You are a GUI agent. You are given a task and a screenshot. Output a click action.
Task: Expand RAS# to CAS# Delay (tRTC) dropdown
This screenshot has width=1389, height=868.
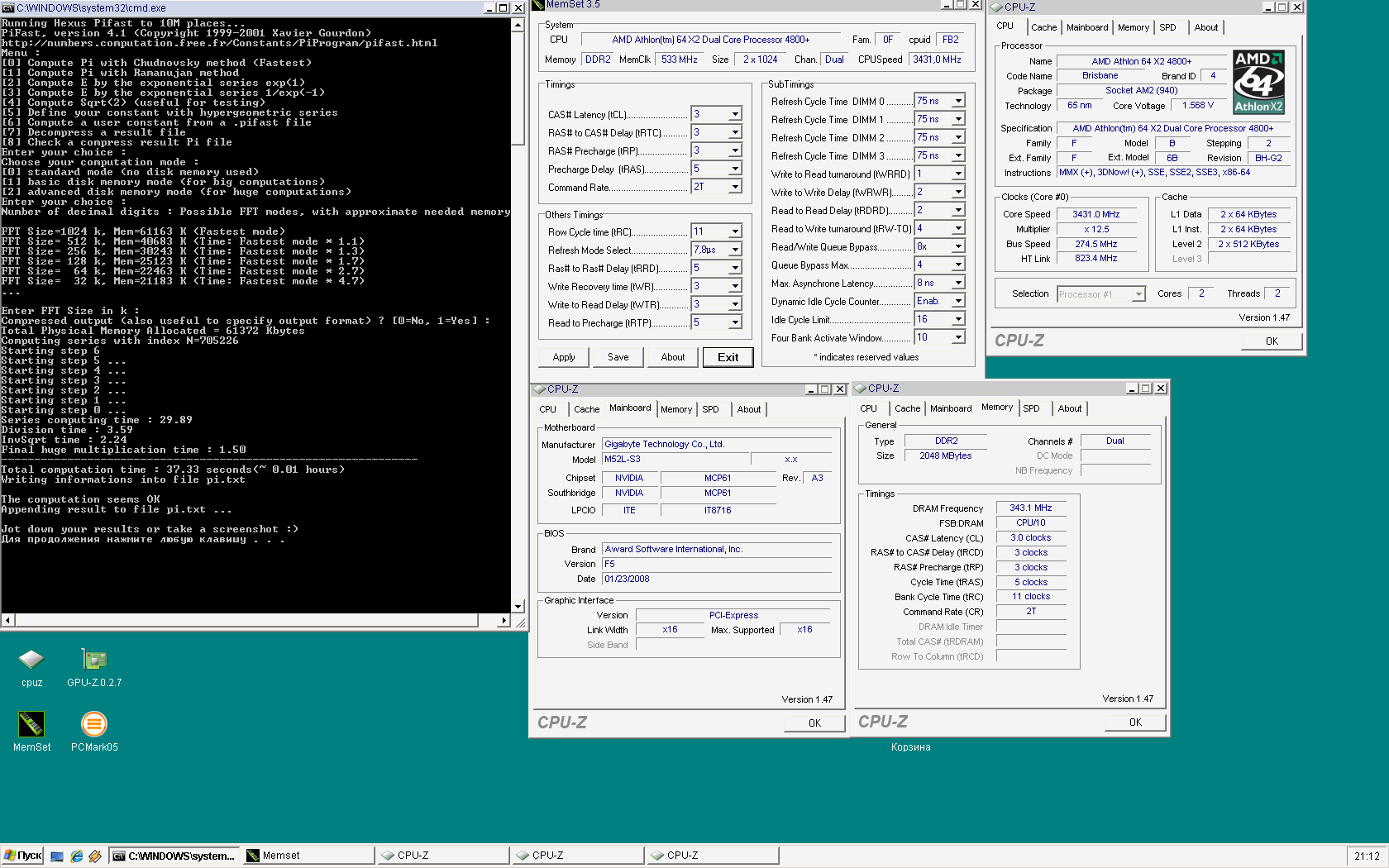point(734,132)
